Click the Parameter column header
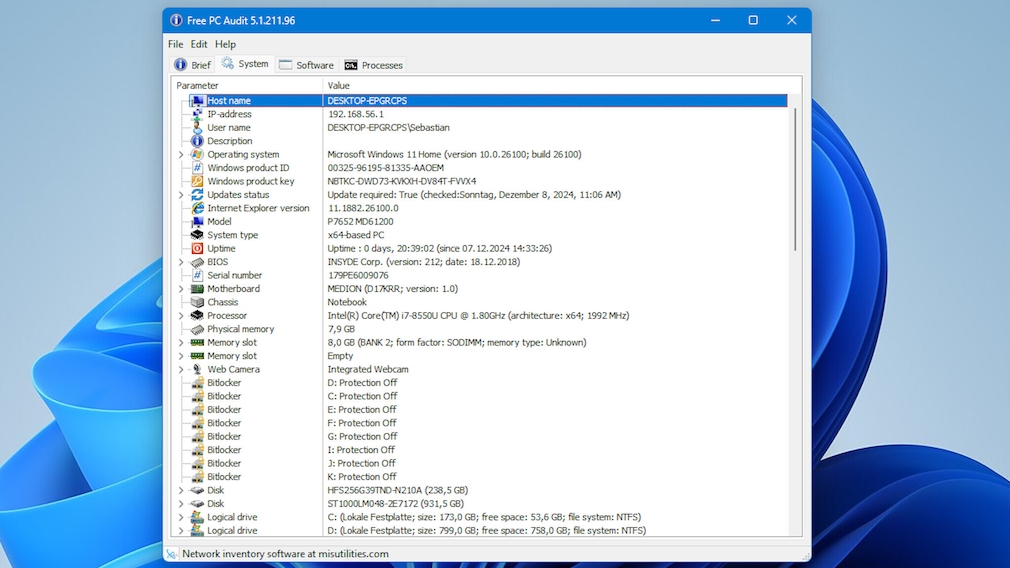The image size is (1010, 568). [x=246, y=86]
